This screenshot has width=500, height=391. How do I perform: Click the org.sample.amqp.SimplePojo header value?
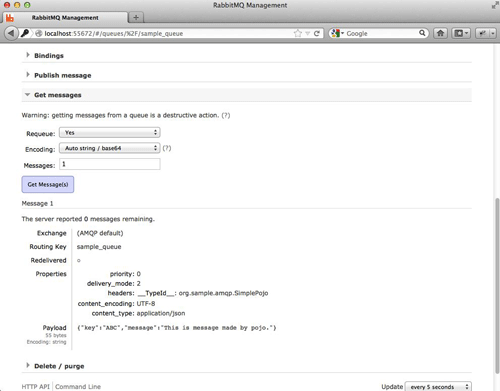point(223,293)
